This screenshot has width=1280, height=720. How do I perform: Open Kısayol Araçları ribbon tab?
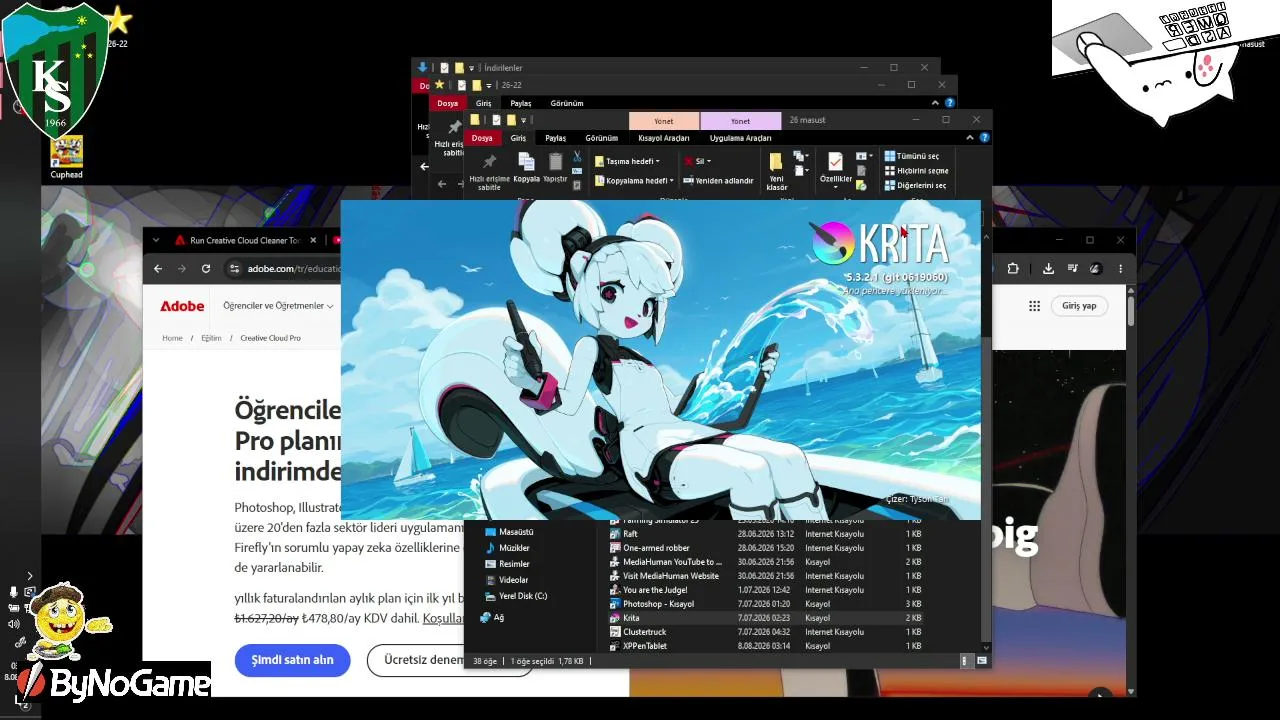click(664, 138)
